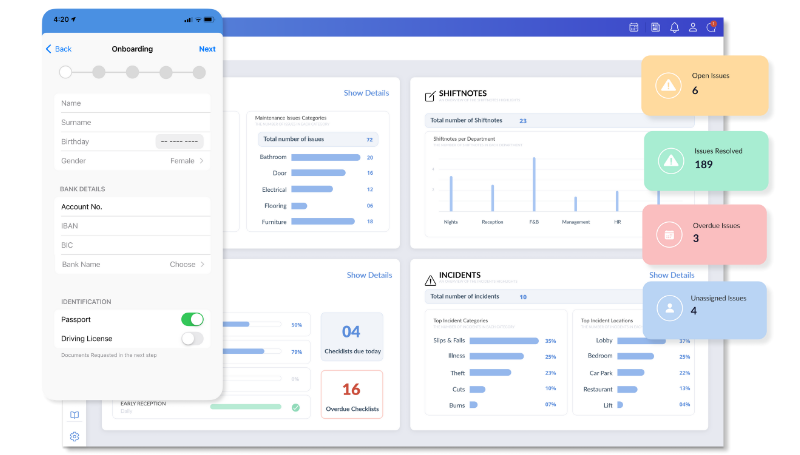
Task: Click the cellular signal icon in the phone status bar
Action: 188,19
